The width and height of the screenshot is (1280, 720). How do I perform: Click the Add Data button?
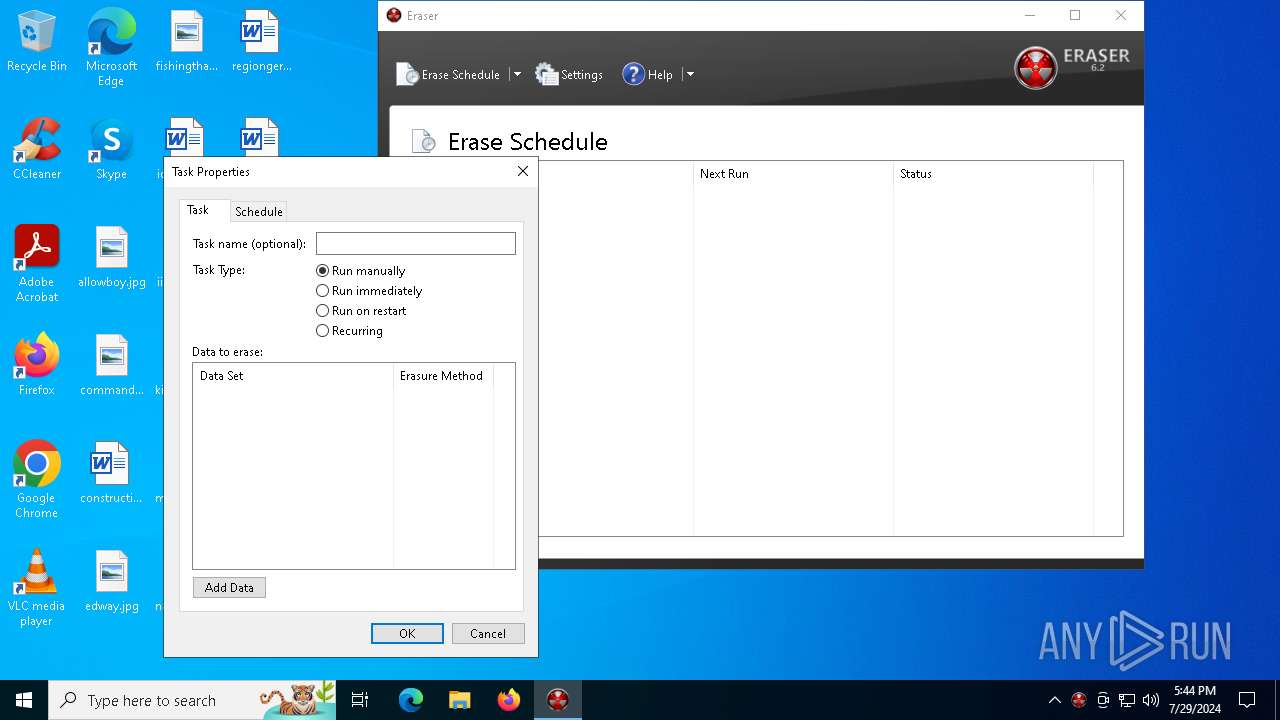click(x=229, y=588)
